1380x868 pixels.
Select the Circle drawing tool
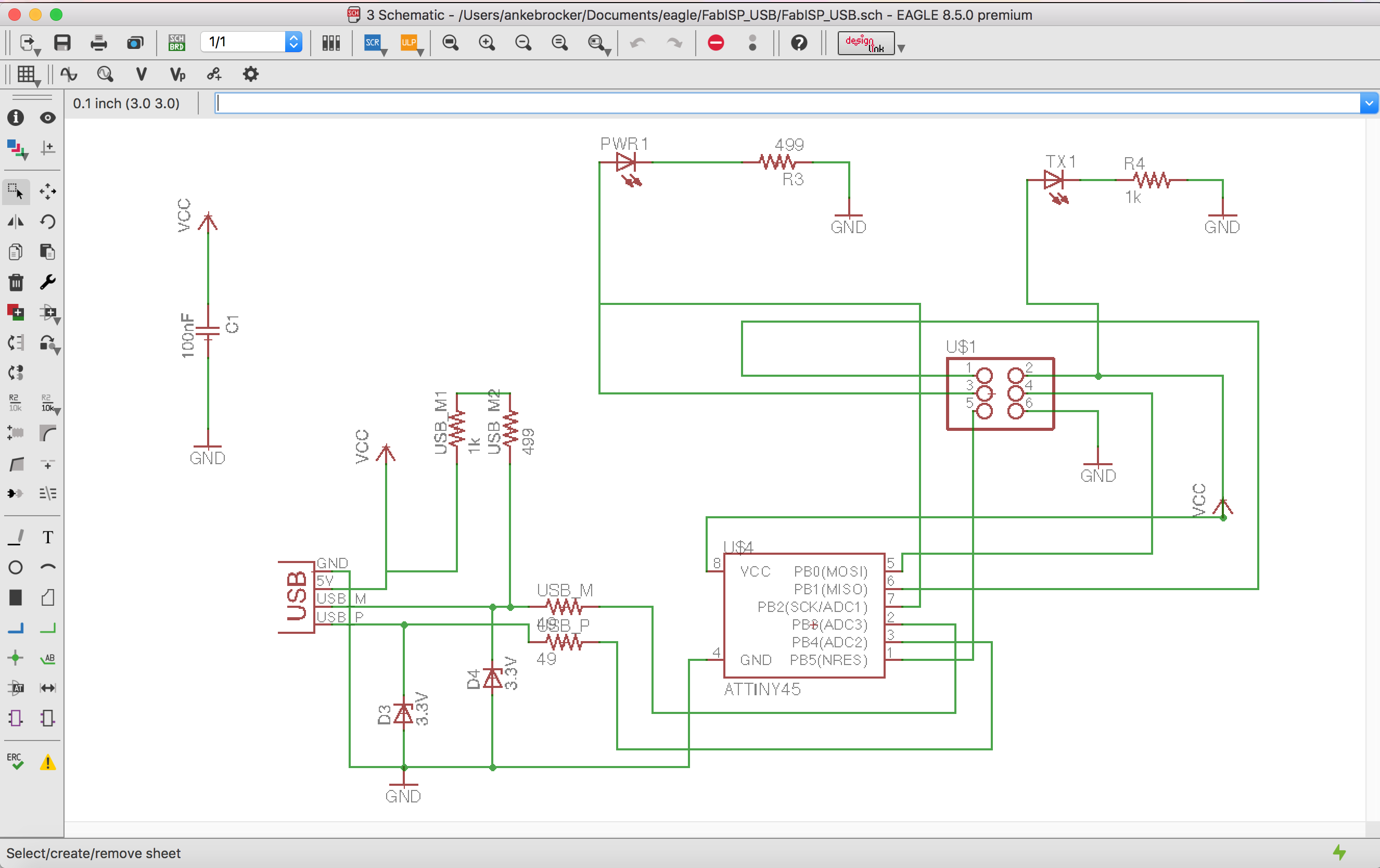coord(16,568)
